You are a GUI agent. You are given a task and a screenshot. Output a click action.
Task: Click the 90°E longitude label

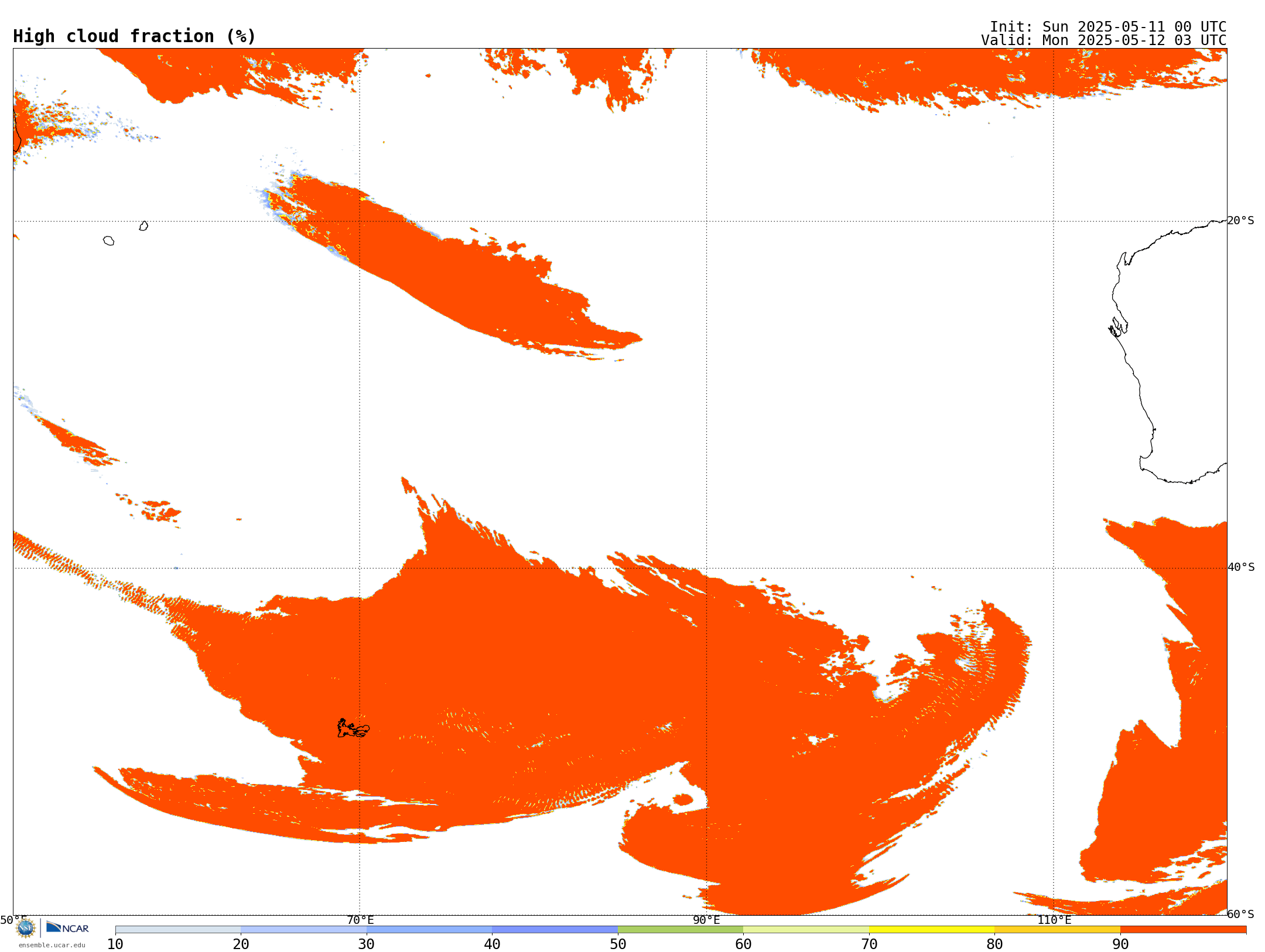point(706,920)
